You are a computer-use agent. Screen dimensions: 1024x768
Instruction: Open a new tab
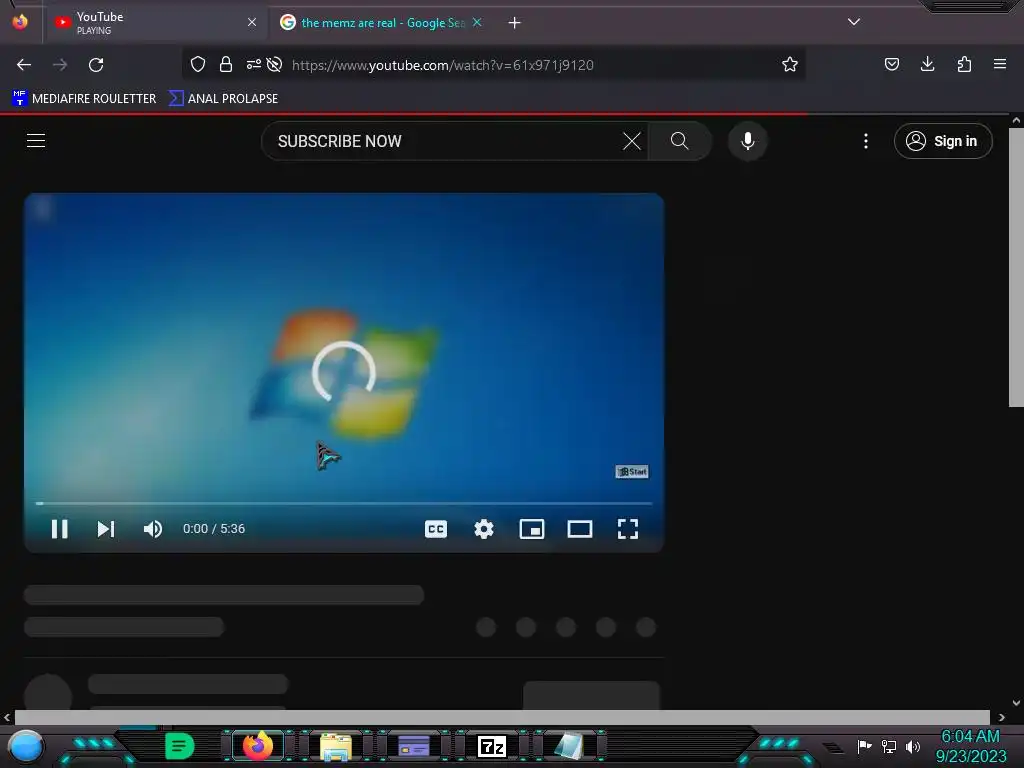pyautogui.click(x=515, y=23)
